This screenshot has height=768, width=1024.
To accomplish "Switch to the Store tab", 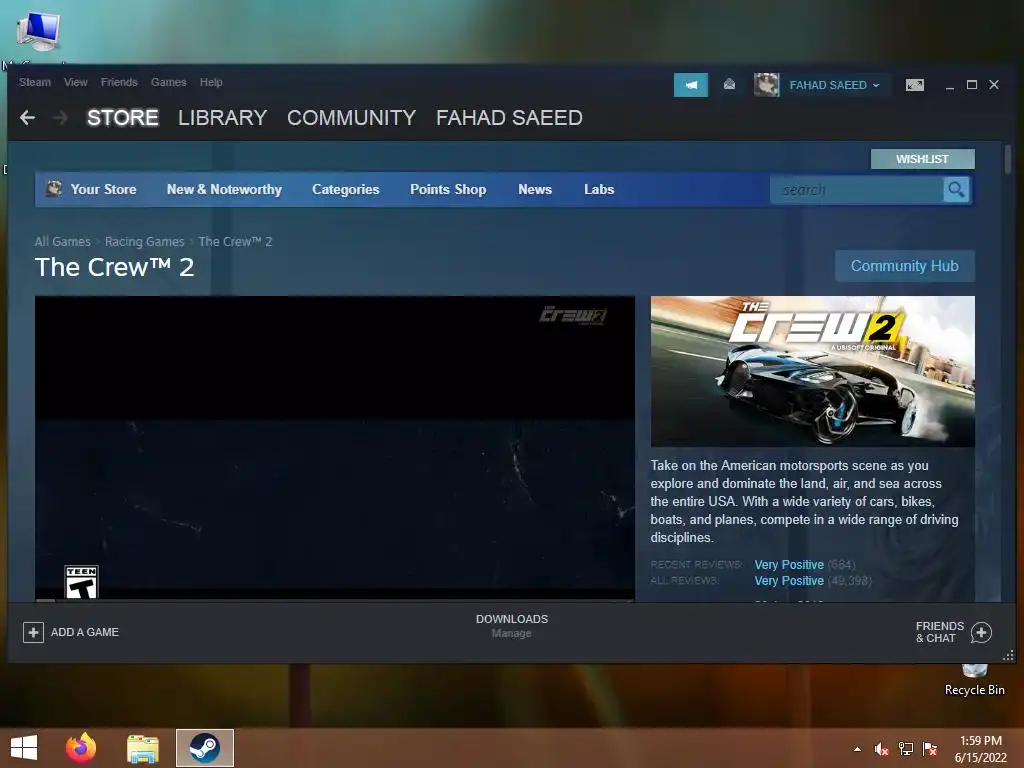I will pos(123,118).
